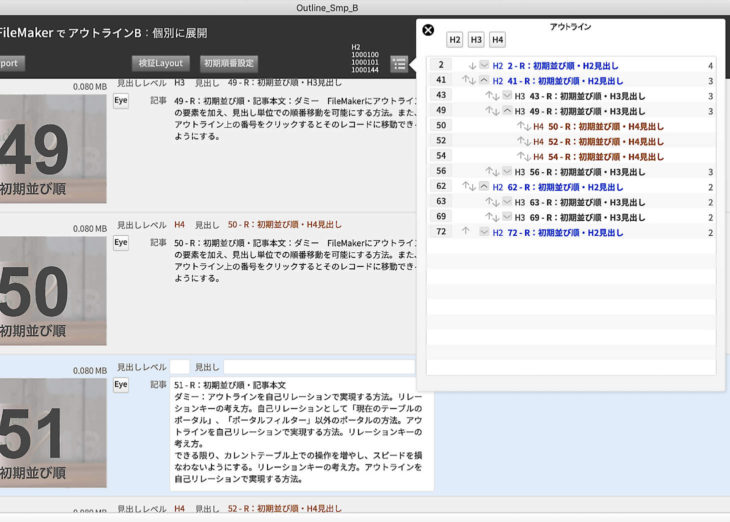Move outline row 49 down using its down arrow
The image size is (730, 522).
tap(496, 111)
